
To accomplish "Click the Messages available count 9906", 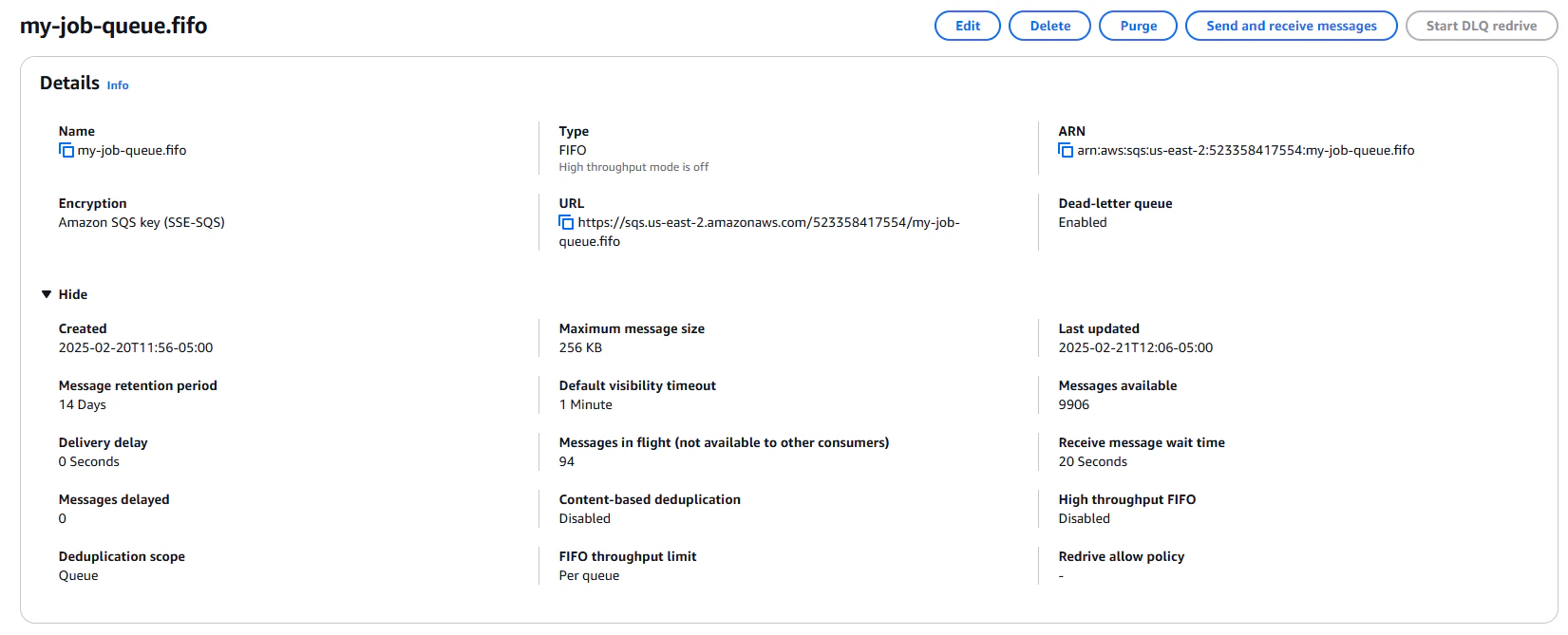I will [1074, 404].
